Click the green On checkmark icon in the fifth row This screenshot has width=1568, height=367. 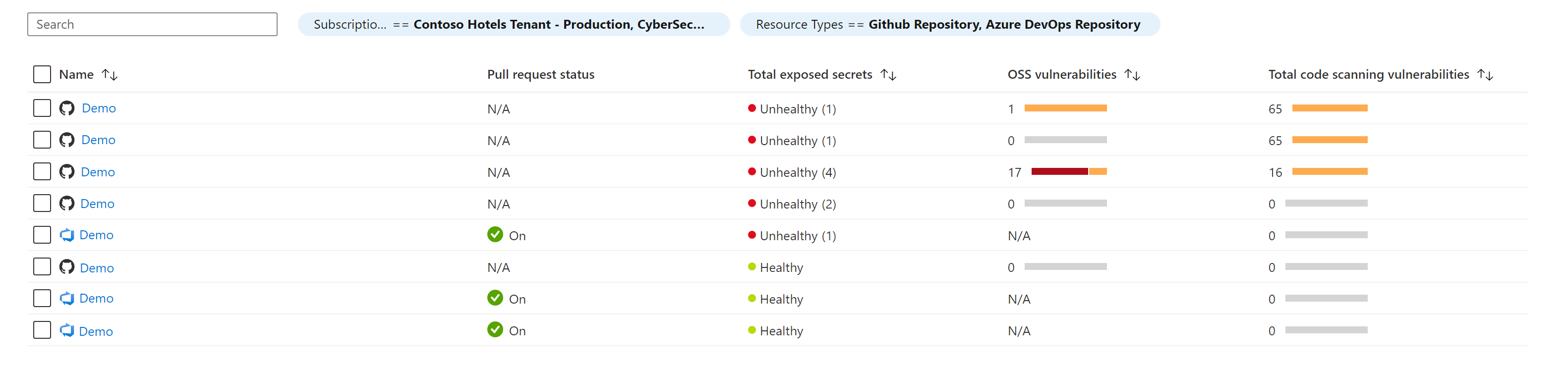[x=495, y=234]
